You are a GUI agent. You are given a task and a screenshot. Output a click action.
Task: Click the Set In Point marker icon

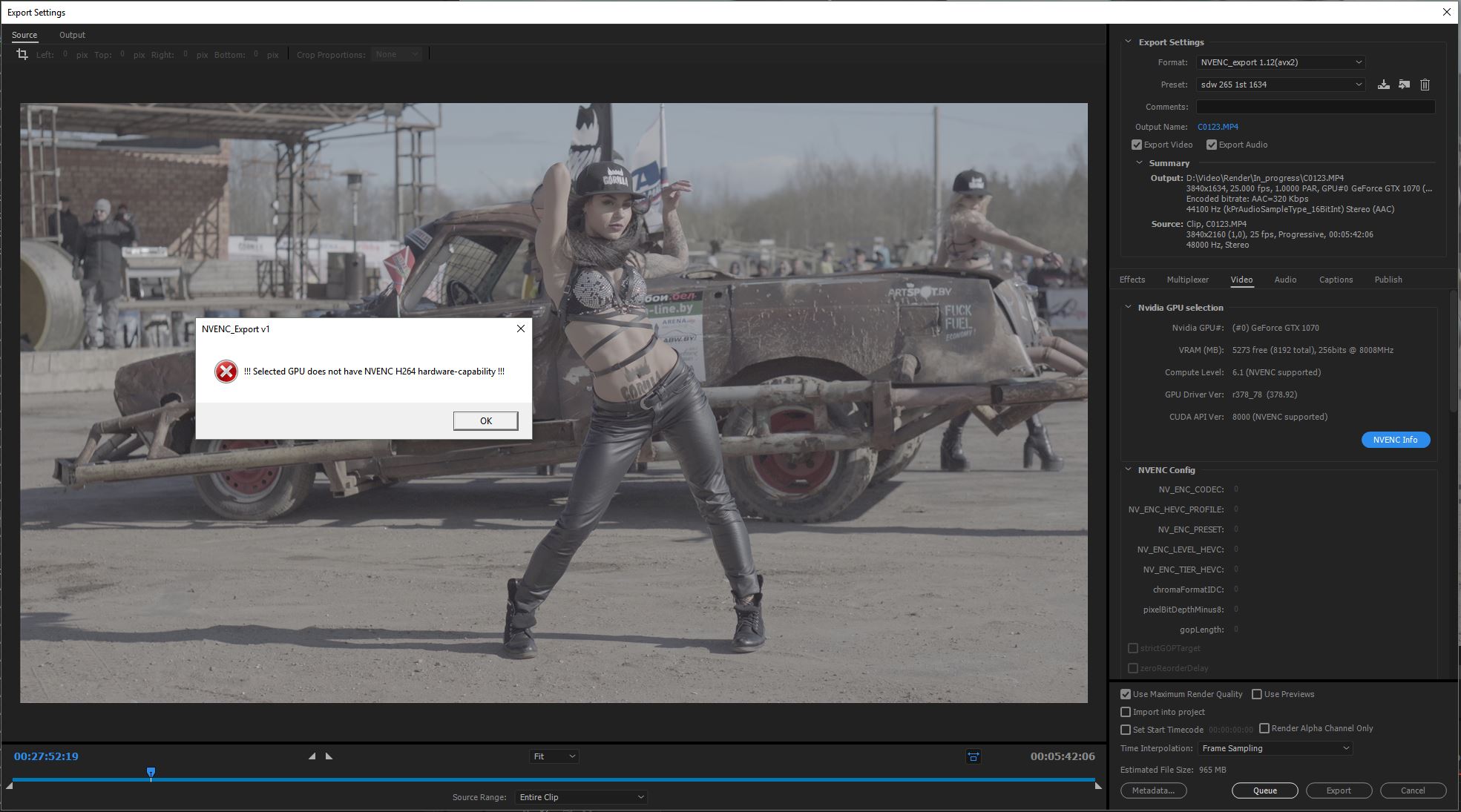click(x=312, y=756)
